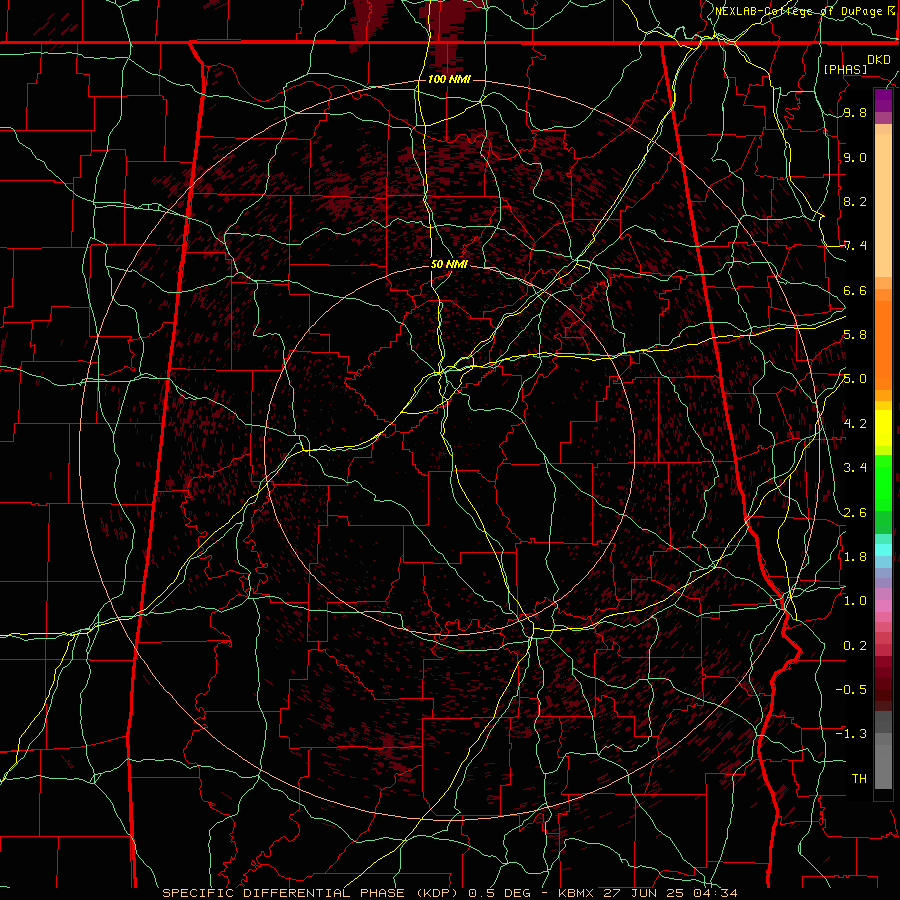Image resolution: width=900 pixels, height=900 pixels.
Task: Click the -1.3 scale value
Action: coord(851,734)
